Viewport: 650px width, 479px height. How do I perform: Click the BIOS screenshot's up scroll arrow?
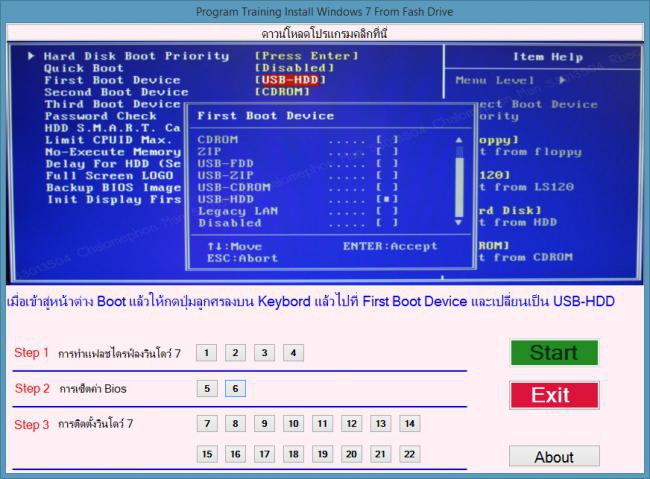tap(459, 140)
